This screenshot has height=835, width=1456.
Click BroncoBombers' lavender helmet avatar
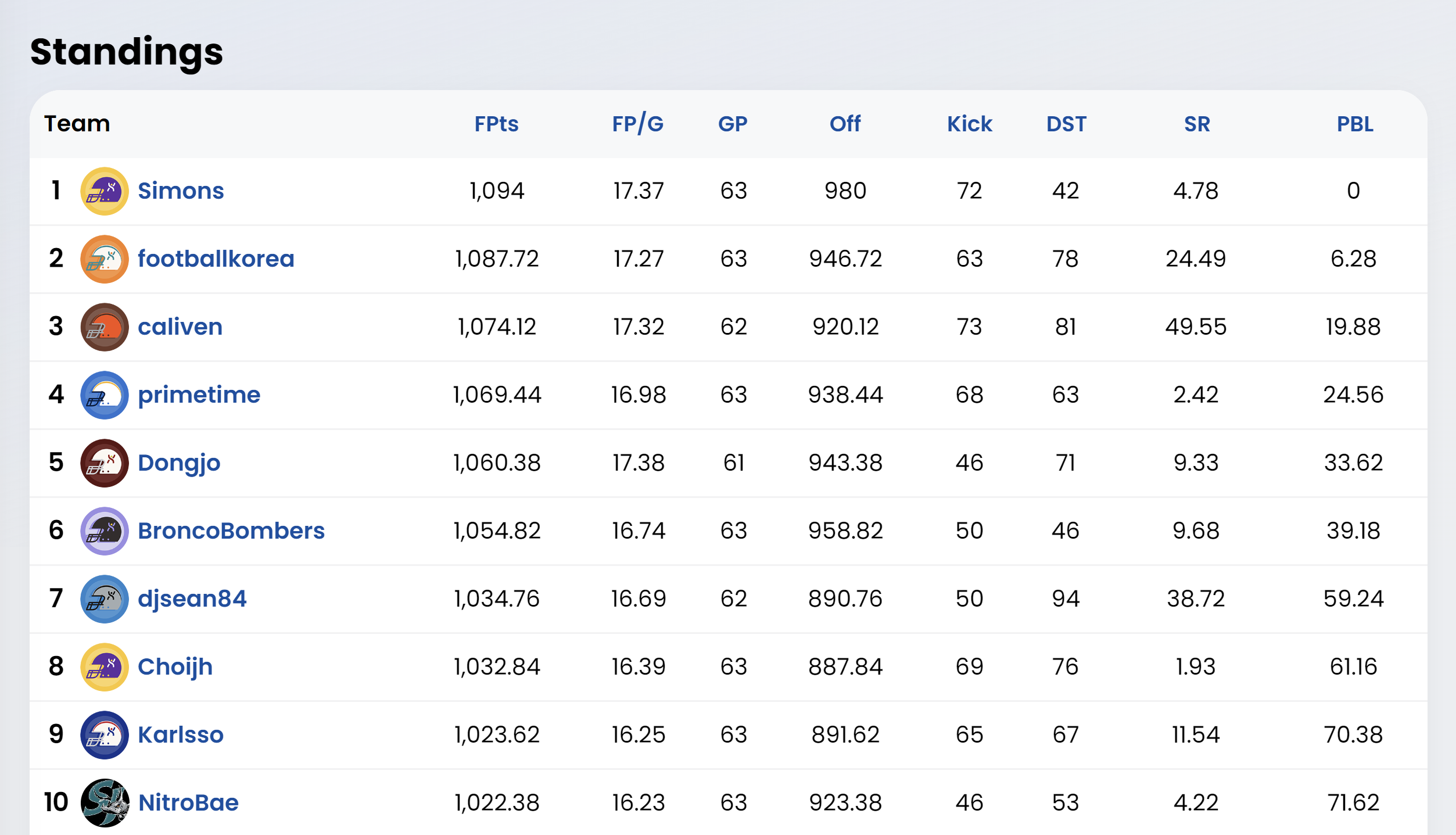tap(105, 531)
